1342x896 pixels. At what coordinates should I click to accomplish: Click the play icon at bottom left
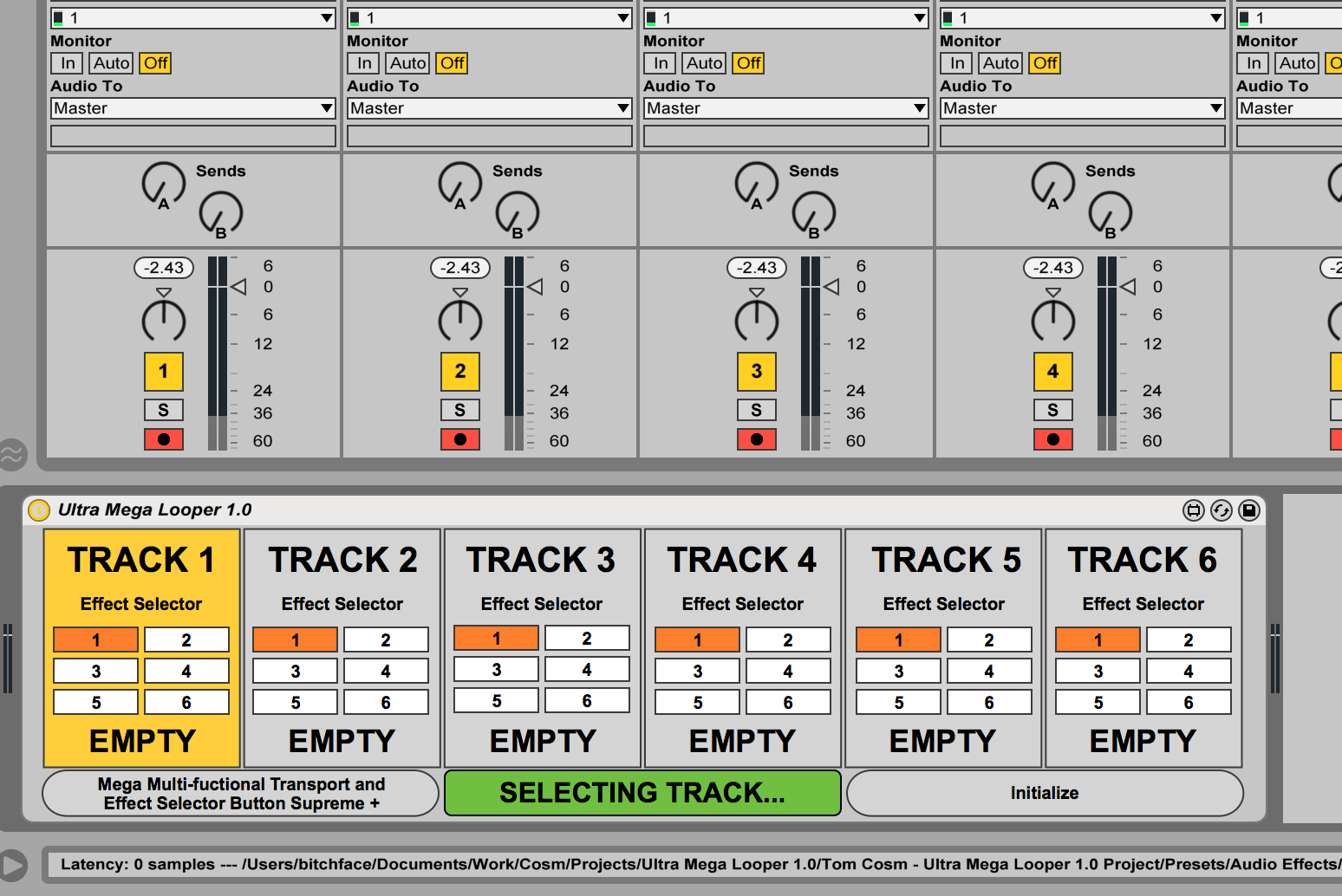point(13,865)
